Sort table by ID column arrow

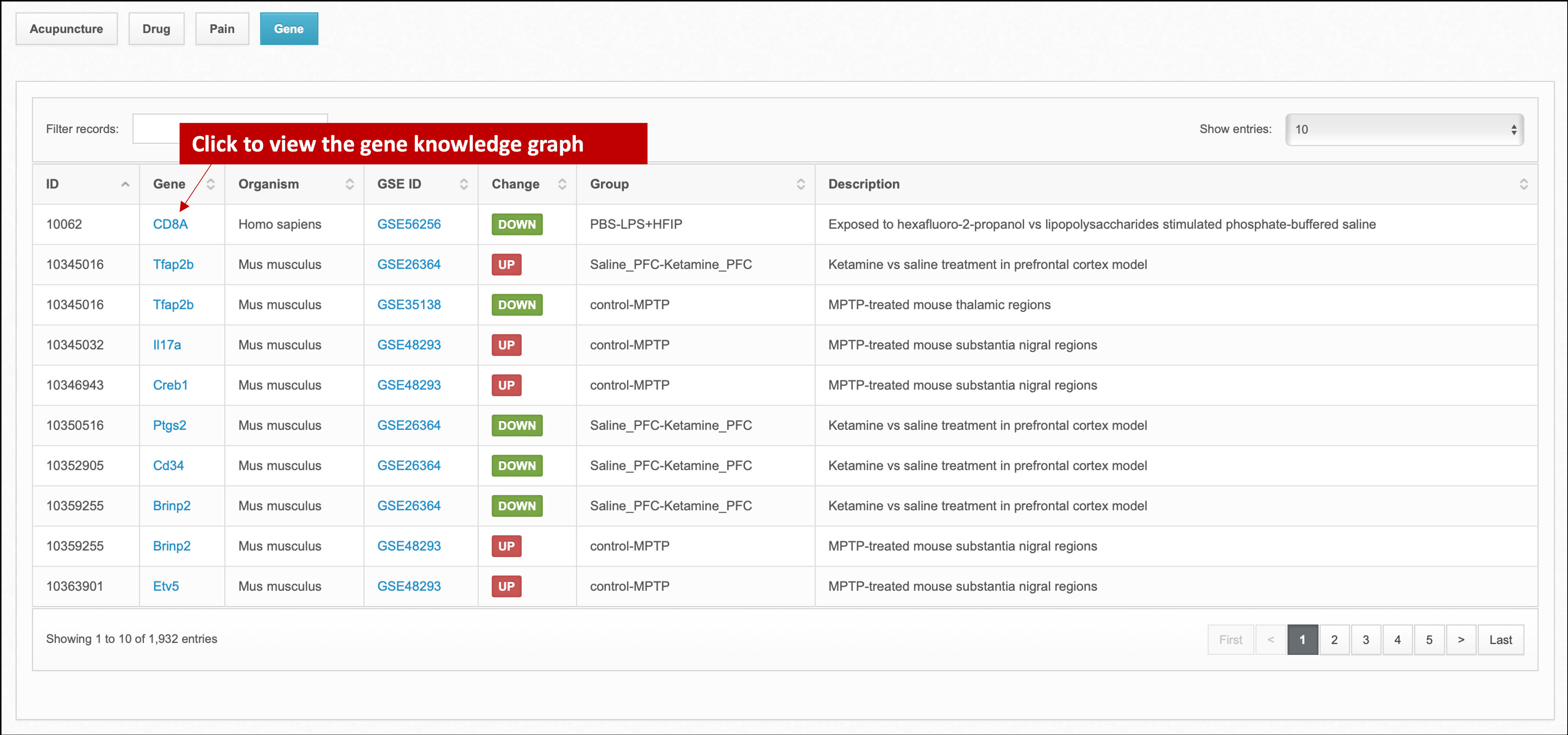pos(125,184)
